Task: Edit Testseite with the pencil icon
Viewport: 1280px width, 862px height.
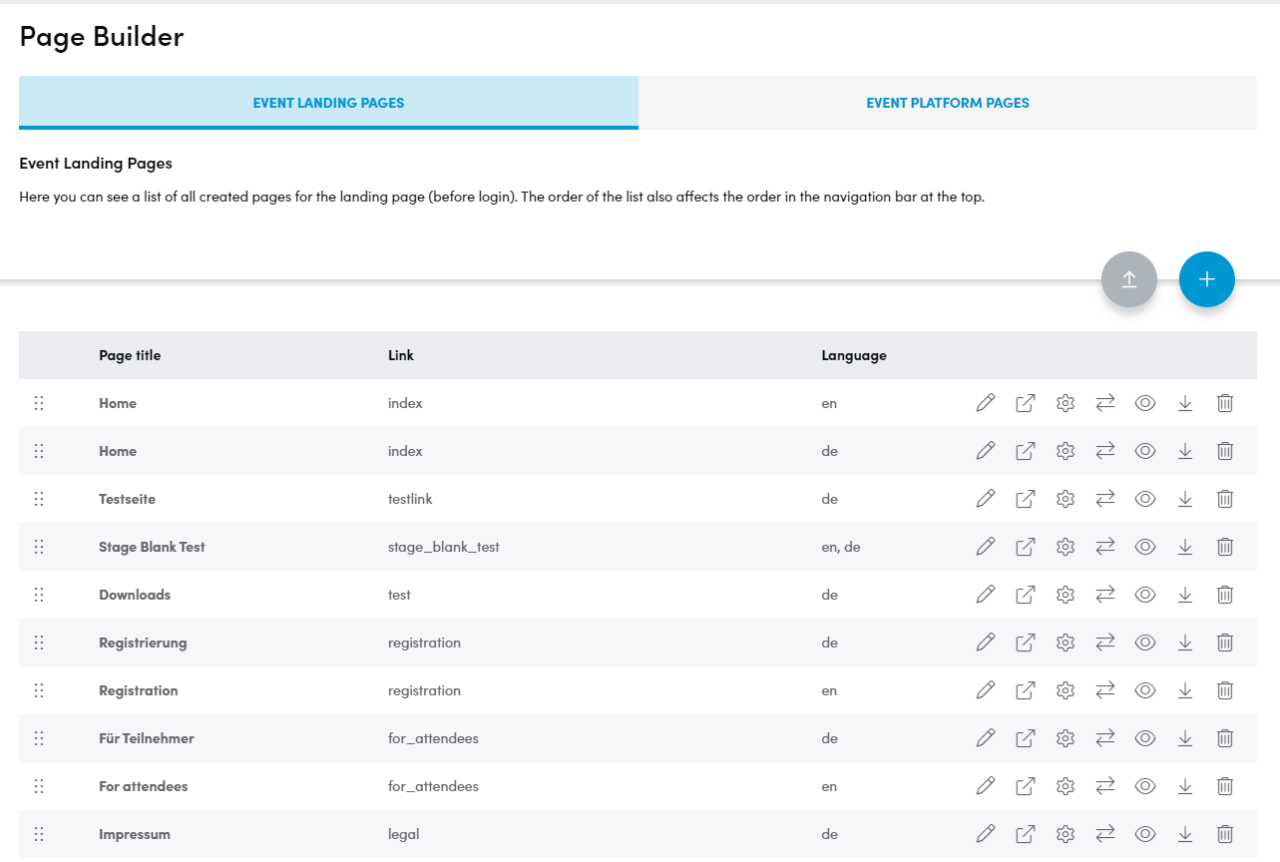Action: tap(985, 499)
